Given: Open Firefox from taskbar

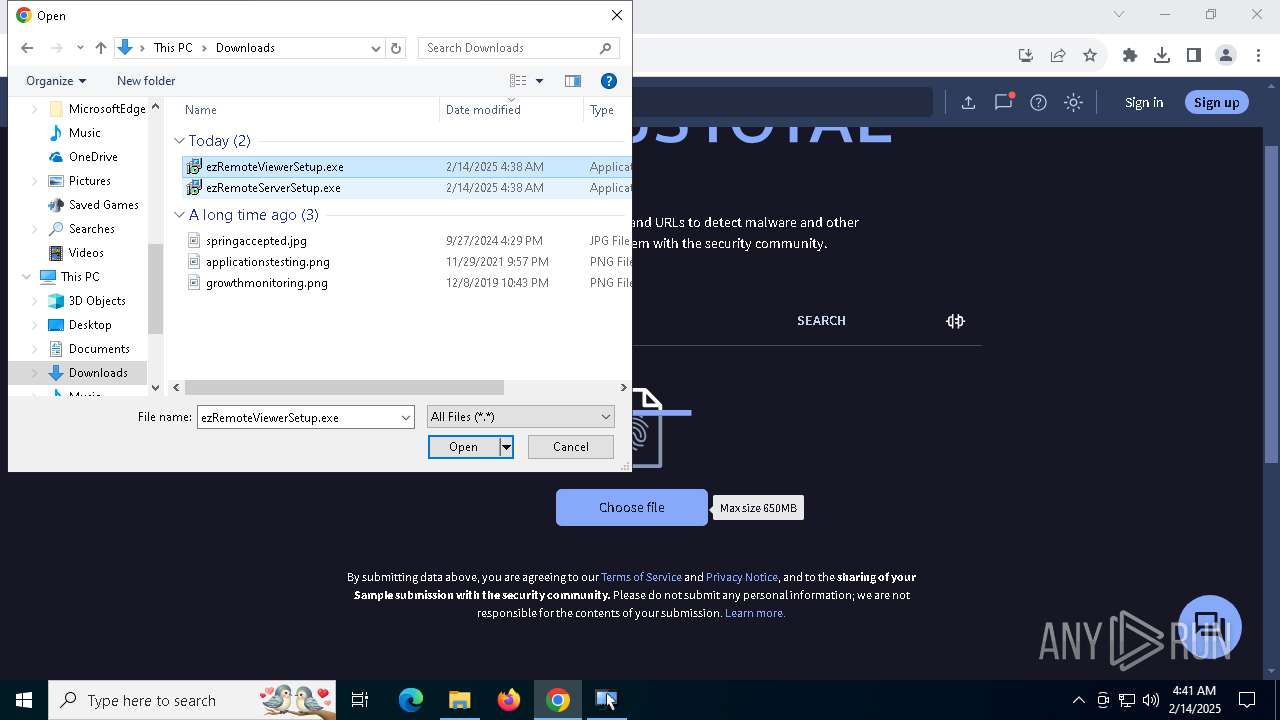Looking at the screenshot, I should [x=509, y=700].
